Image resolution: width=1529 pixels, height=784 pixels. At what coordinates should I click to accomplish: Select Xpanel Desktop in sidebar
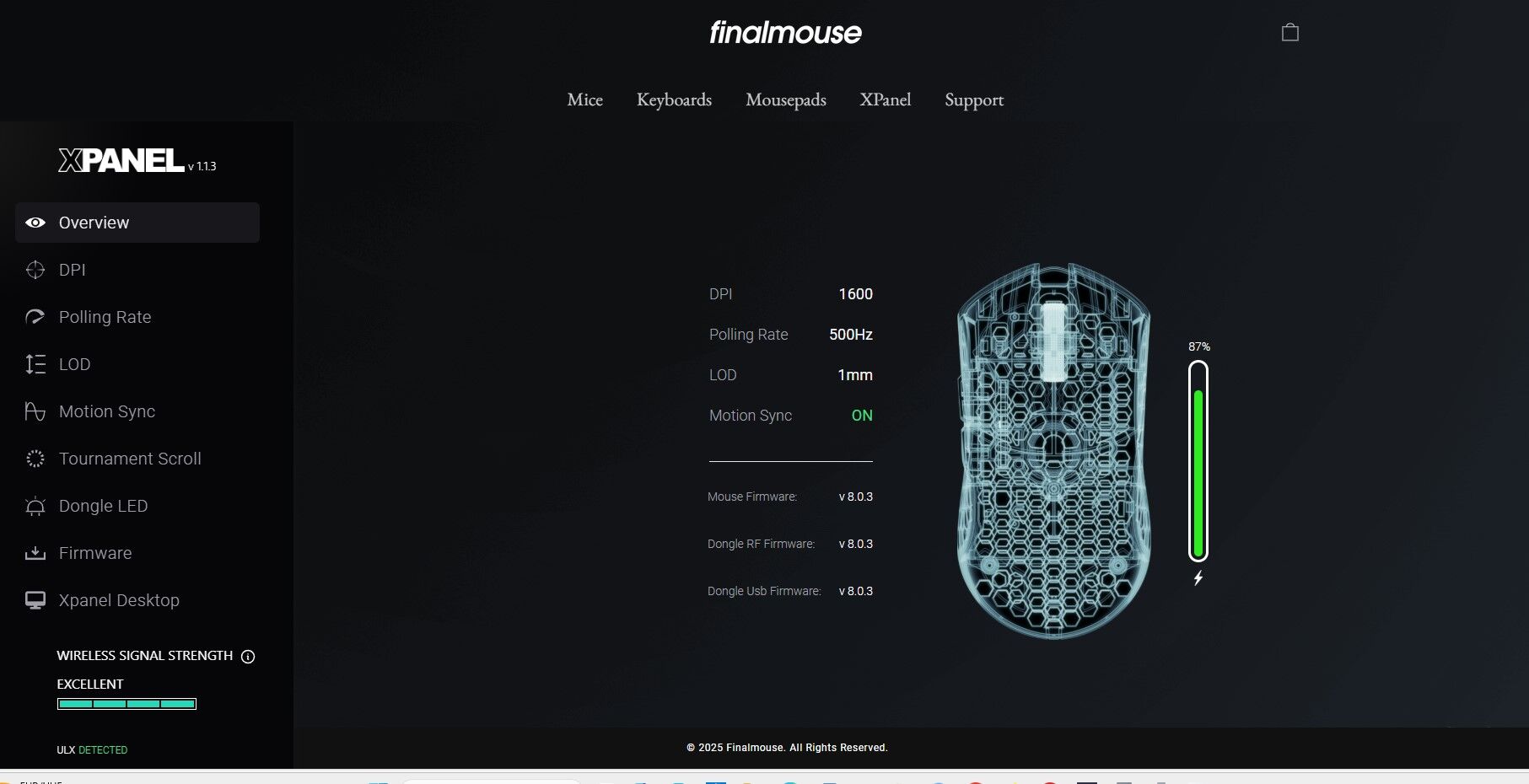137,600
